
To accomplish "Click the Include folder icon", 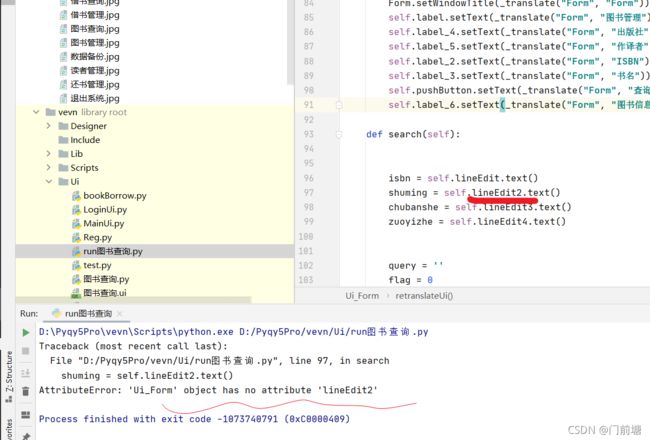I will [63, 140].
